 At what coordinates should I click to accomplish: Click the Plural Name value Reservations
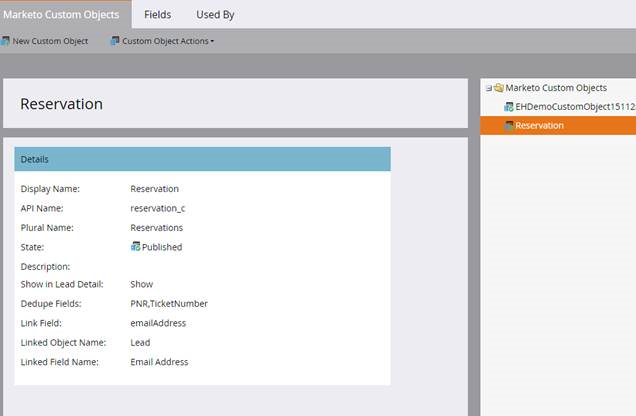pos(157,228)
